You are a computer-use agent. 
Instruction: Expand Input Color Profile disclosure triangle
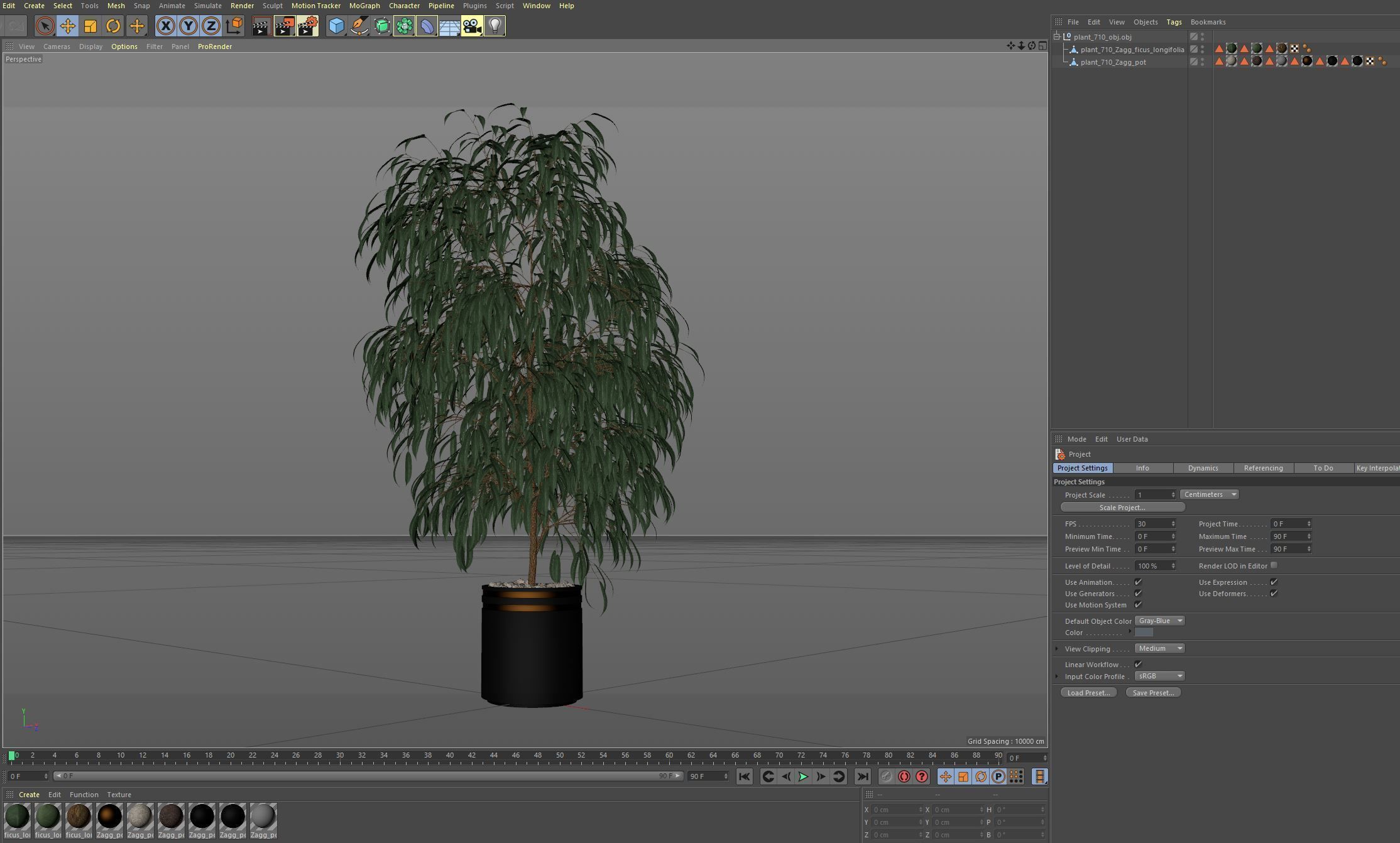pos(1057,676)
